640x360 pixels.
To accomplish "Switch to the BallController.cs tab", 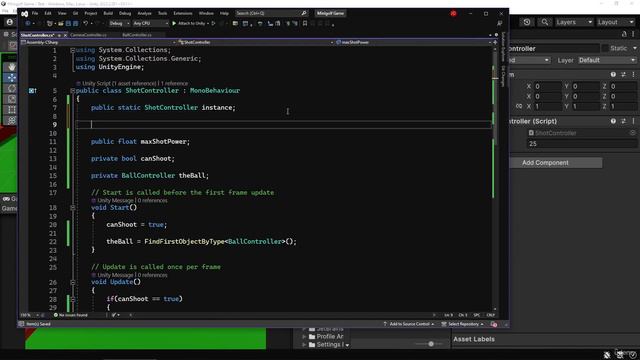I will point(137,35).
